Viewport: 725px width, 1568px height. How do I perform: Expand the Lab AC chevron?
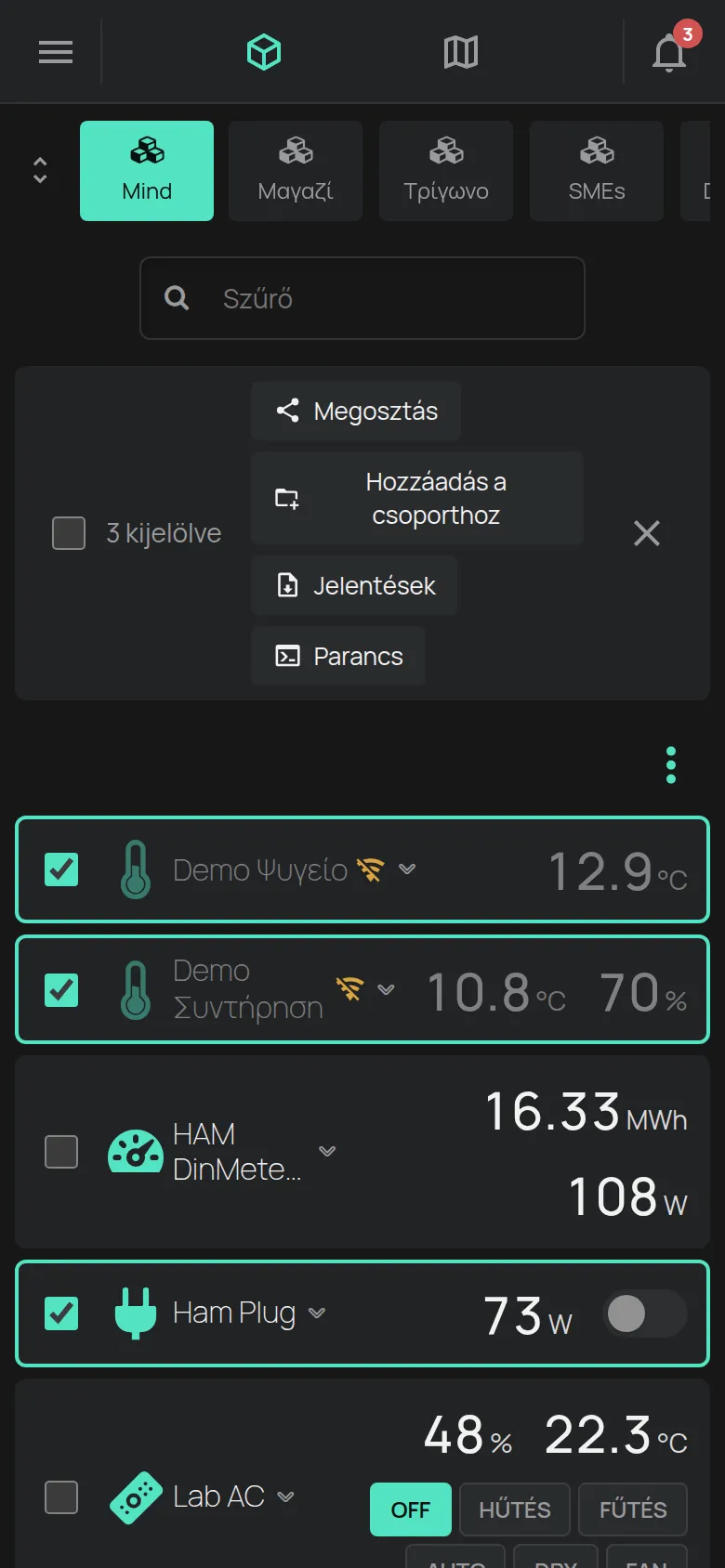286,1496
